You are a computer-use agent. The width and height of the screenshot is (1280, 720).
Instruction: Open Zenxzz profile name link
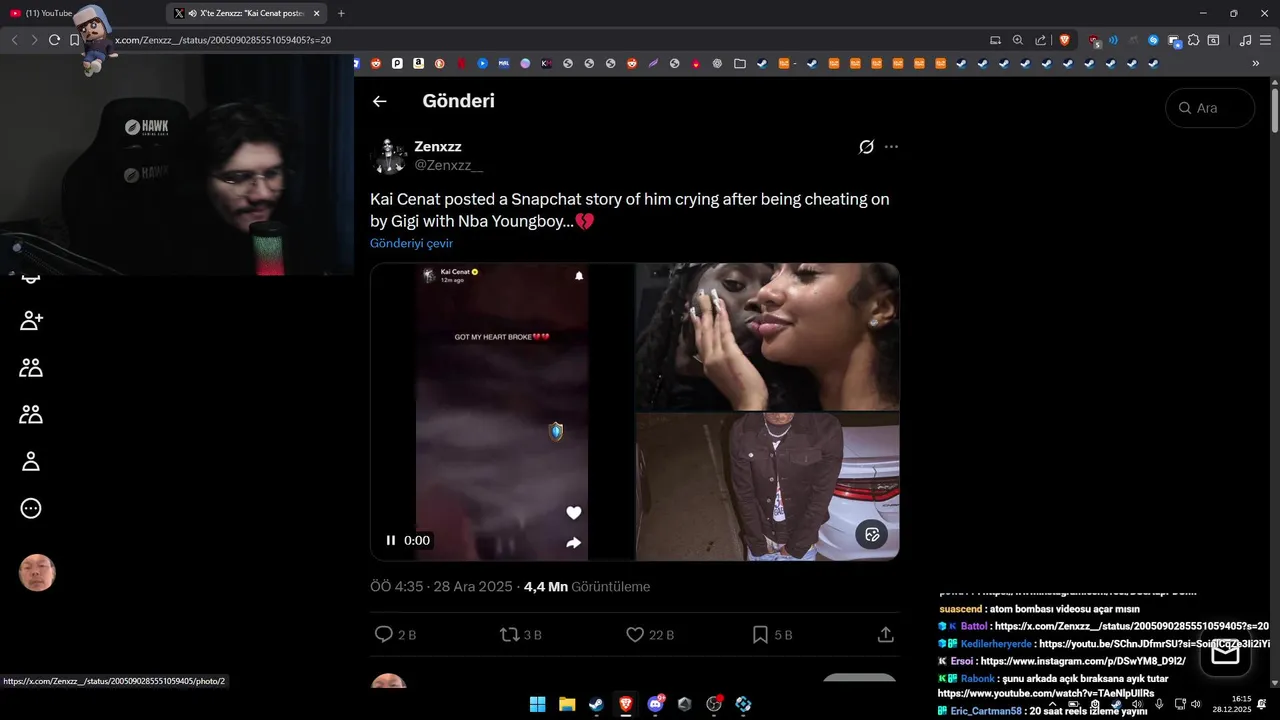pos(438,147)
